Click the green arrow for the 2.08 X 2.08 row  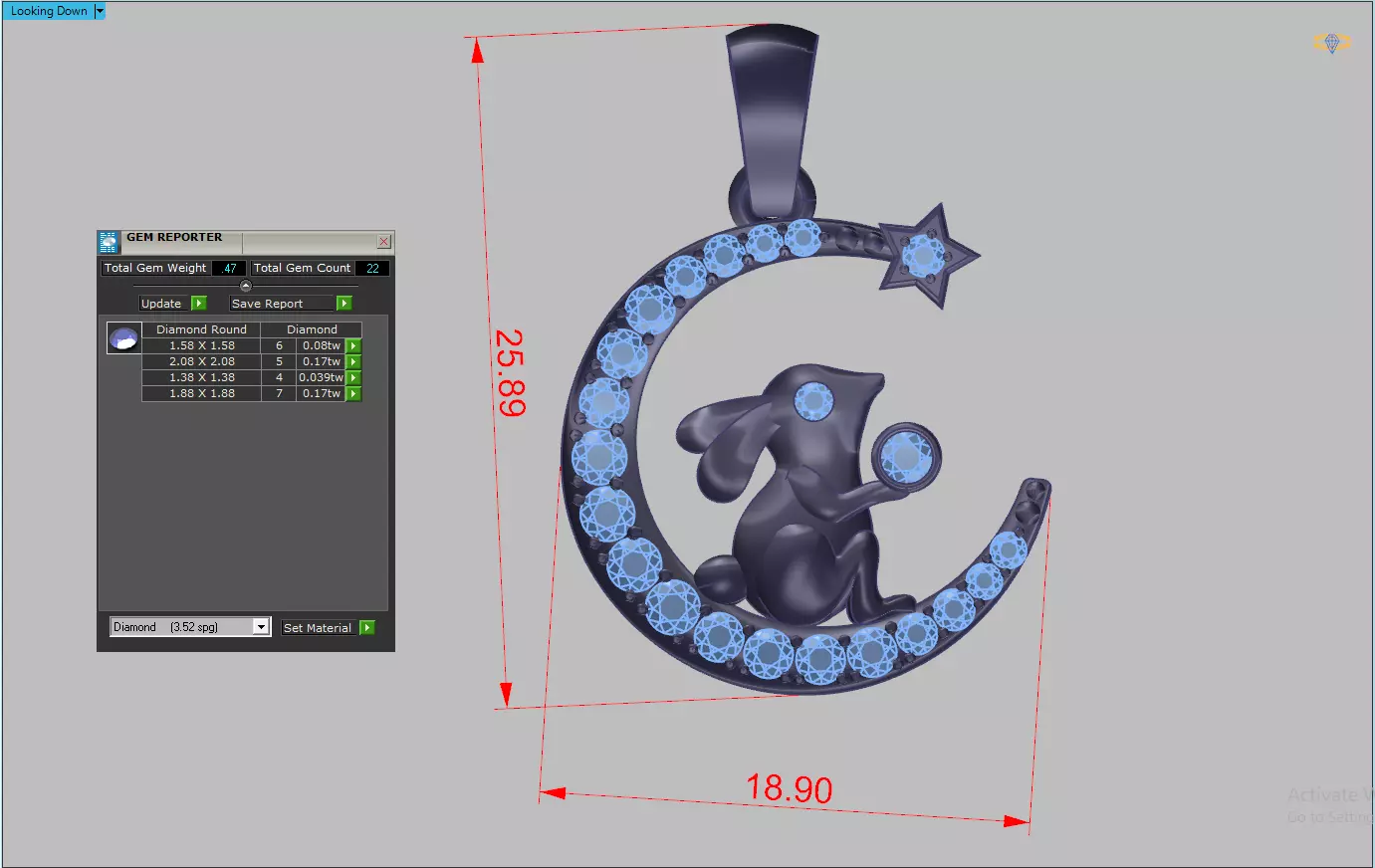(353, 361)
